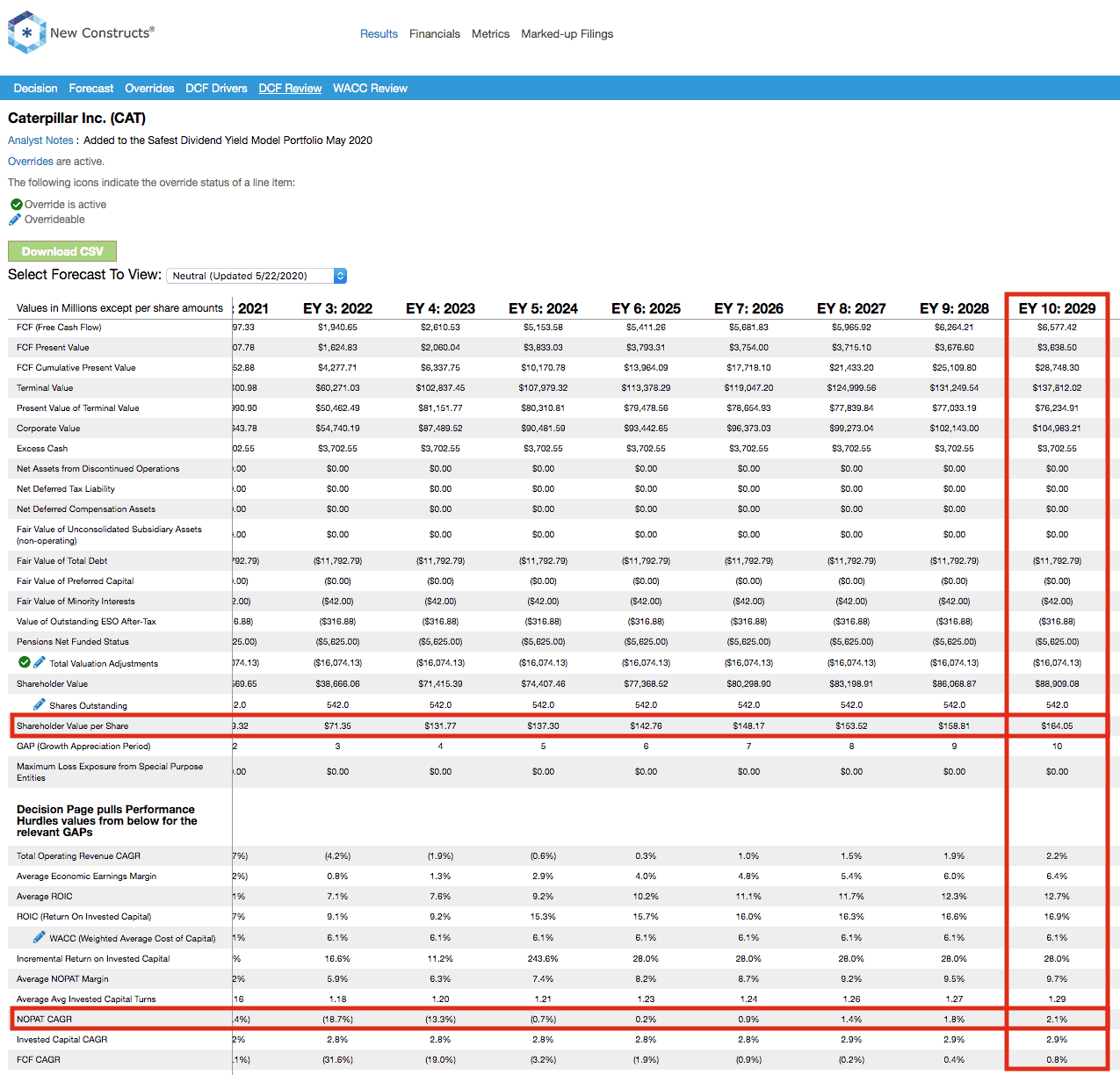Click the $88,909.08 Shareholder Value cell
Screen dimensions: 1120x1075
tap(1057, 684)
